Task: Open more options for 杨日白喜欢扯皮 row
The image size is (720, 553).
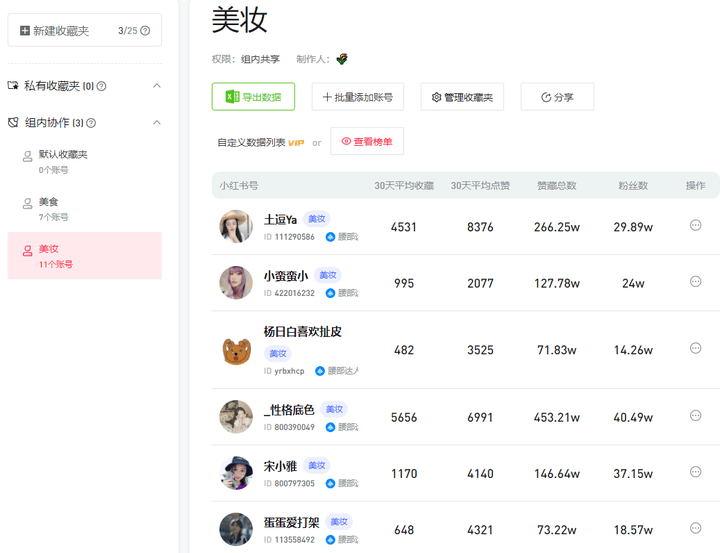Action: (x=695, y=349)
